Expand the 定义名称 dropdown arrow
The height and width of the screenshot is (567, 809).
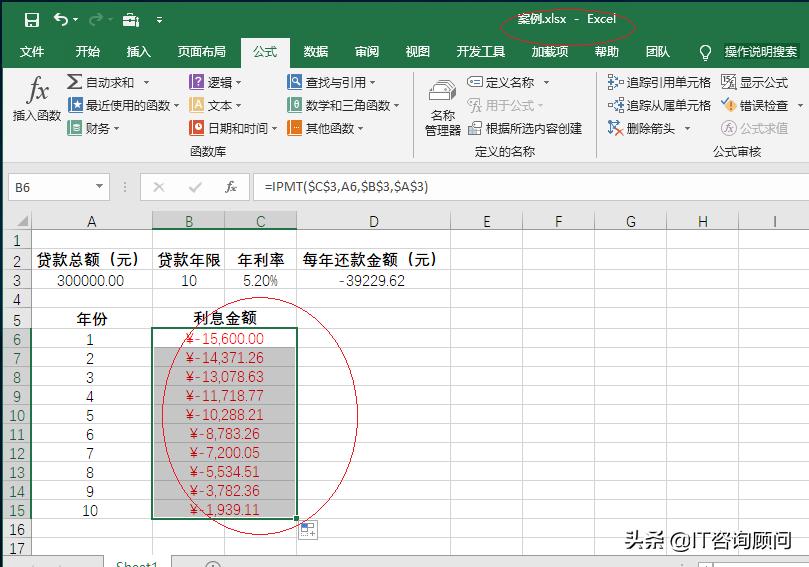tap(546, 83)
